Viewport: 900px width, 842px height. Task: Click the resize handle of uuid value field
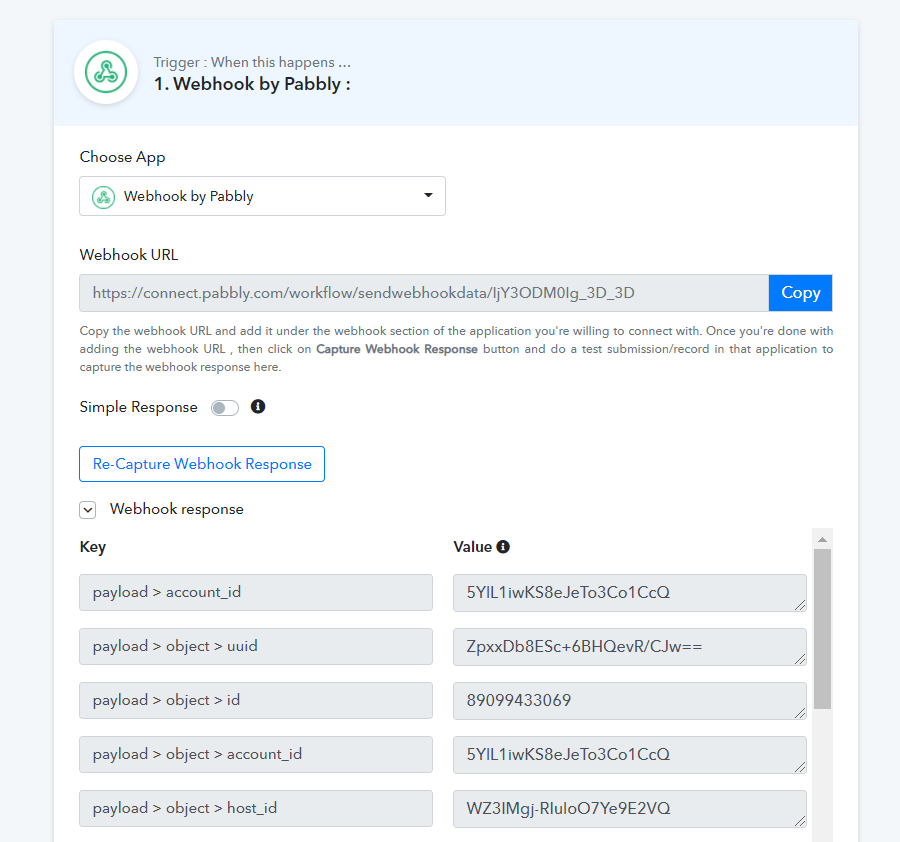tap(800, 659)
